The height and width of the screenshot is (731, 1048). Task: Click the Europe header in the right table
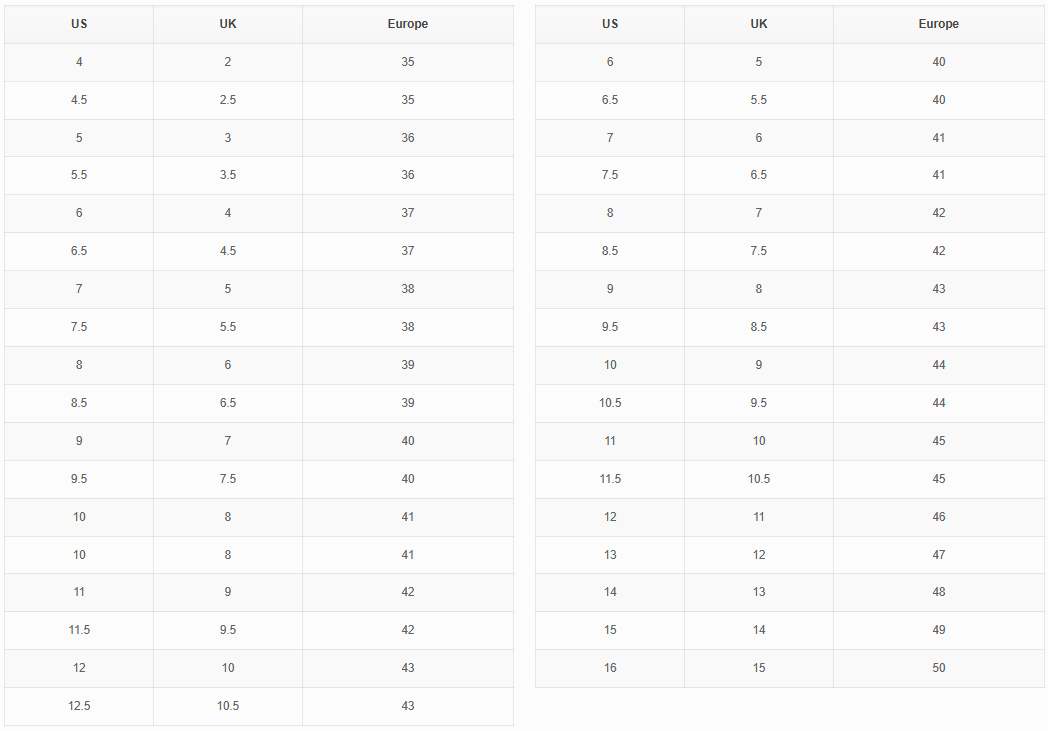click(x=939, y=24)
